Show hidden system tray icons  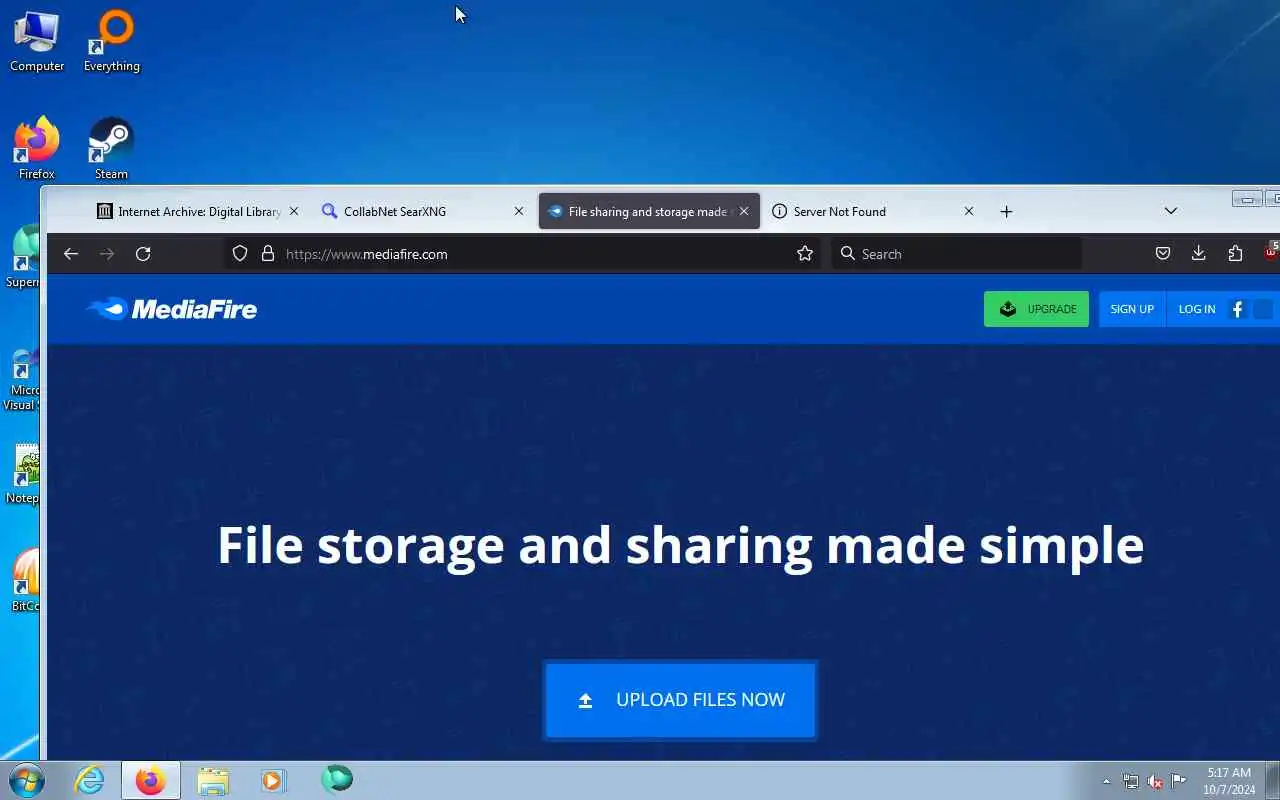(x=1106, y=781)
